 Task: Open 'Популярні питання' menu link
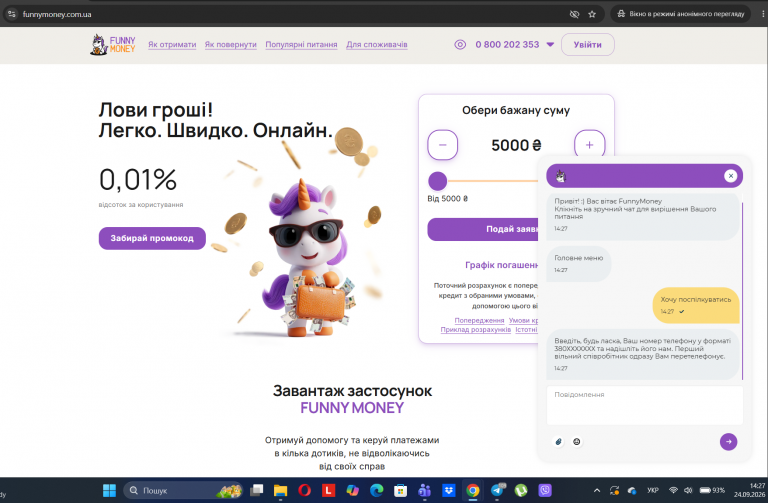pyautogui.click(x=301, y=45)
